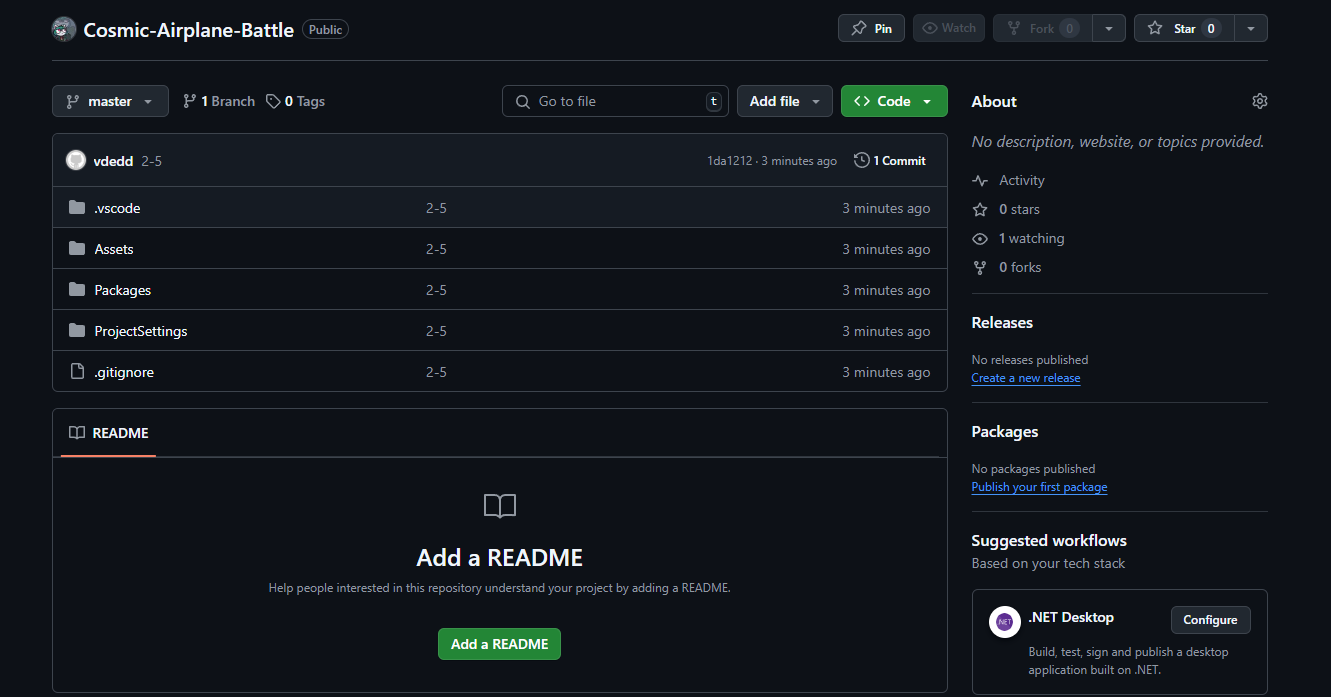This screenshot has height=697, width=1331.
Task: Click the vdedd commit author avatar
Action: pos(76,160)
